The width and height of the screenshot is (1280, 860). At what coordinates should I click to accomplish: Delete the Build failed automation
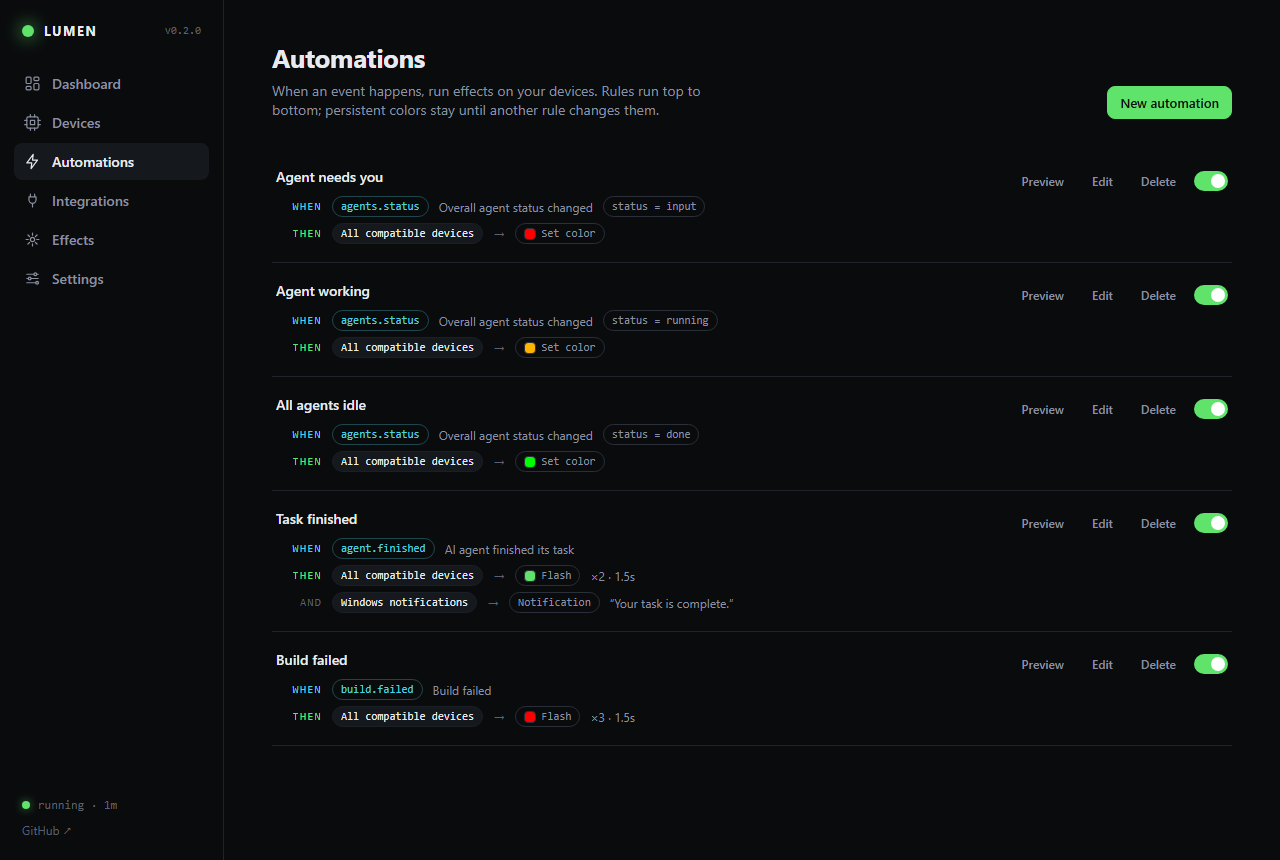[1158, 665]
